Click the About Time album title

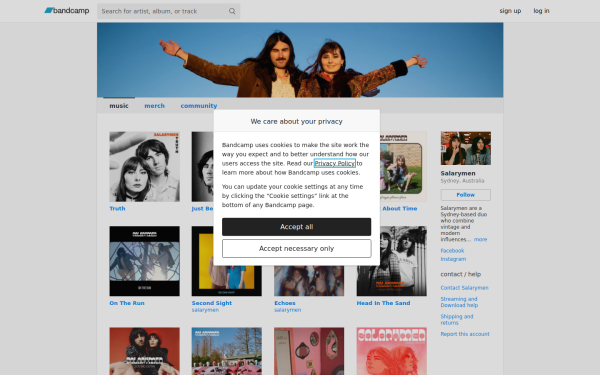point(399,209)
